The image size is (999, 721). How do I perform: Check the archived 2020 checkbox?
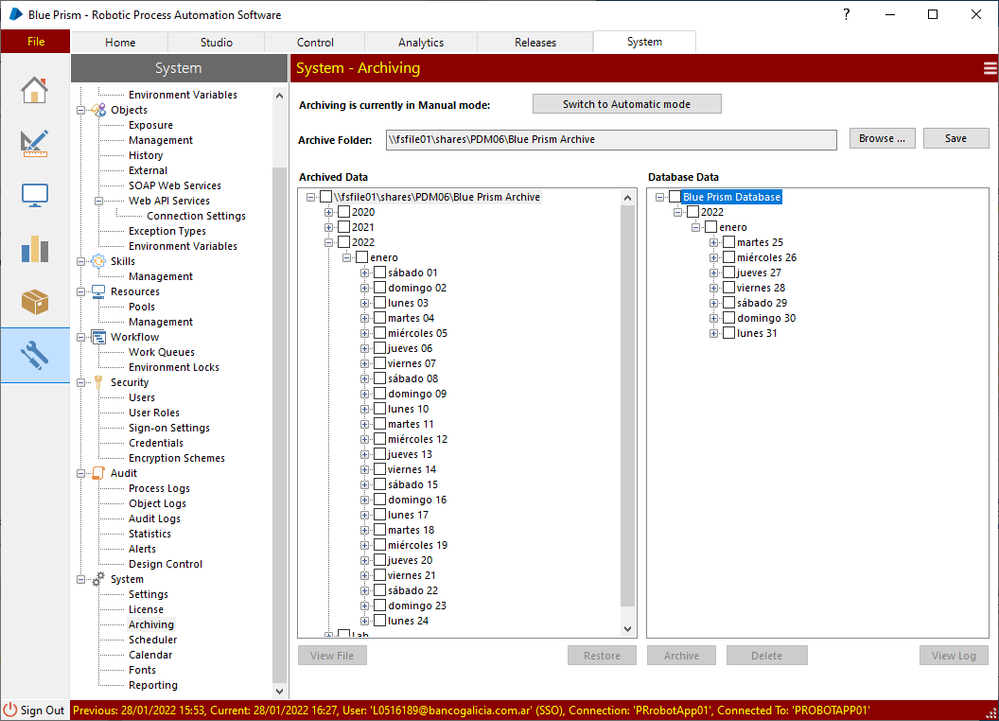point(343,211)
